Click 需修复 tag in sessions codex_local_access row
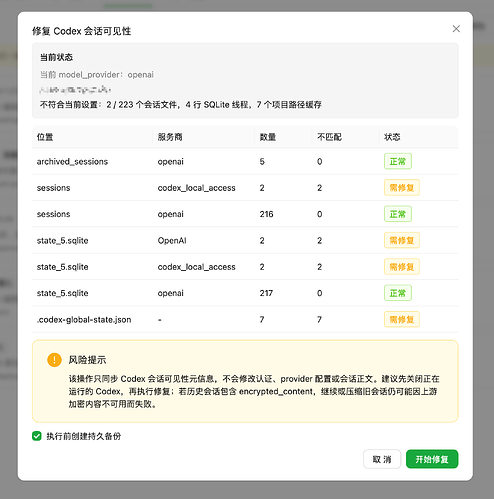Screen dimensions: 494x499 402,188
